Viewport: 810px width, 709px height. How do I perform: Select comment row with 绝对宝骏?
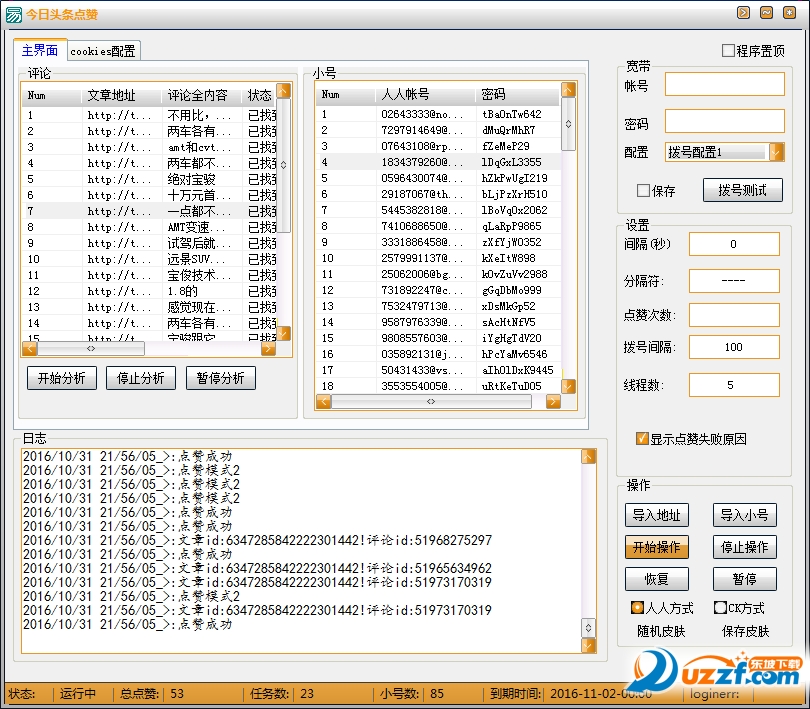point(150,179)
